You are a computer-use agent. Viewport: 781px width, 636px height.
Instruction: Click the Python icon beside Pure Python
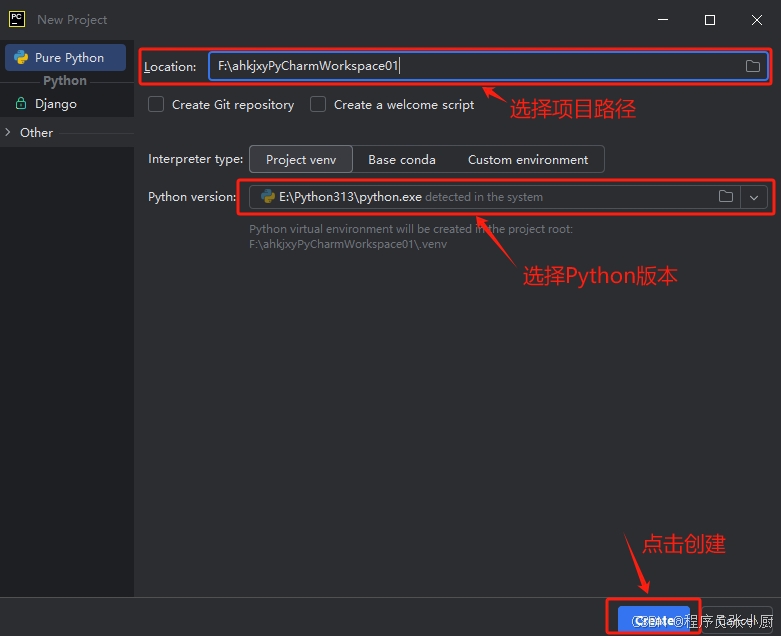pyautogui.click(x=21, y=58)
